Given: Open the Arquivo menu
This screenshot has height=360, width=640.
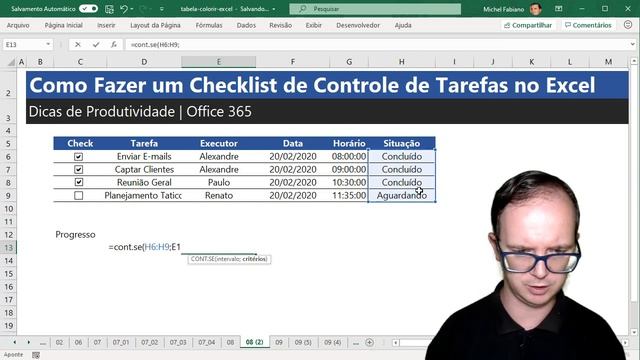Looking at the screenshot, I should (18, 25).
